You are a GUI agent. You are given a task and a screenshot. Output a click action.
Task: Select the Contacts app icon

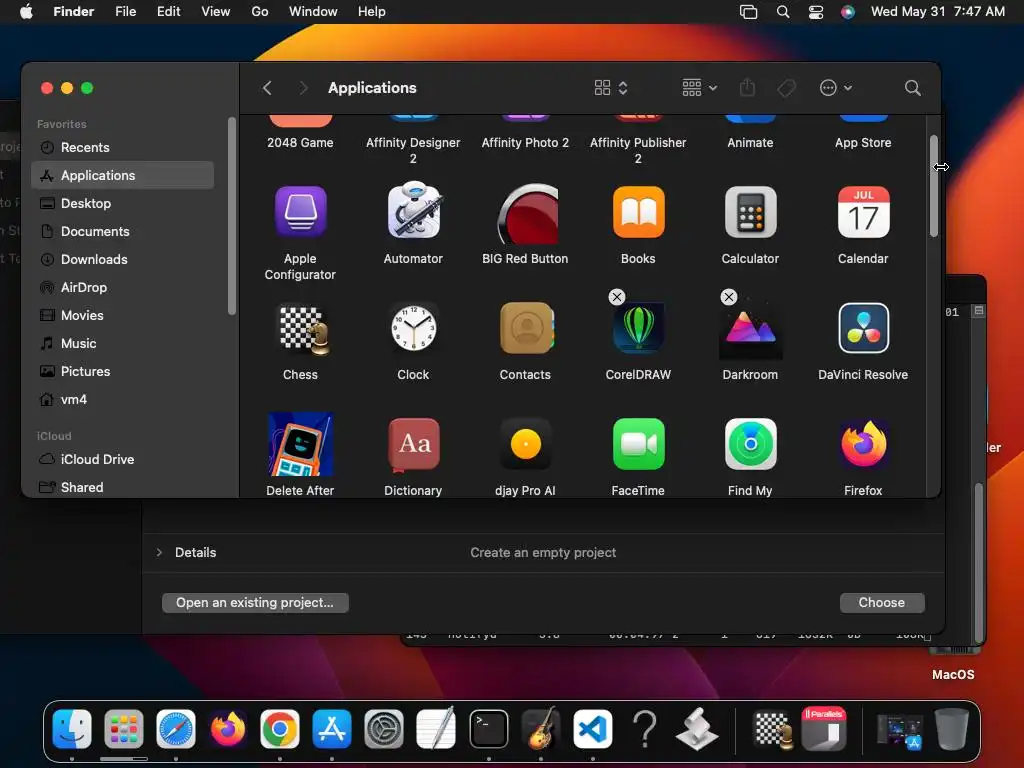tap(526, 328)
